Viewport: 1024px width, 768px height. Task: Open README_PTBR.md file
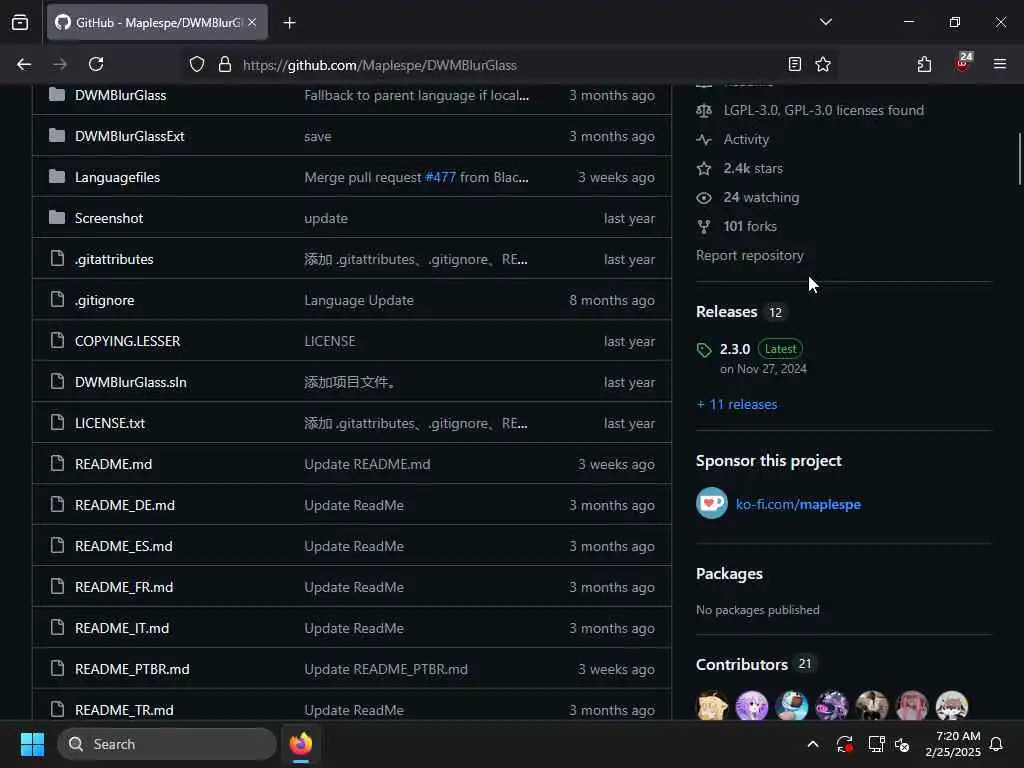(x=133, y=669)
